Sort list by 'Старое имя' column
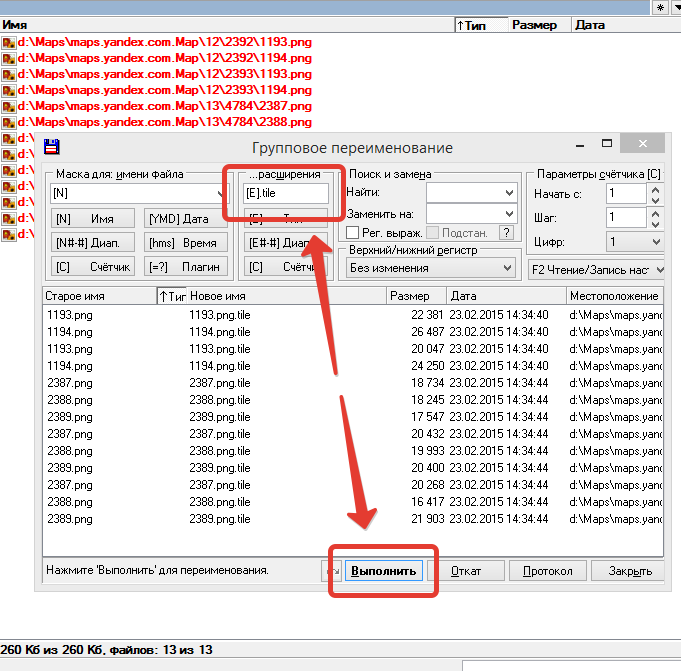The height and width of the screenshot is (671, 681). pos(99,296)
